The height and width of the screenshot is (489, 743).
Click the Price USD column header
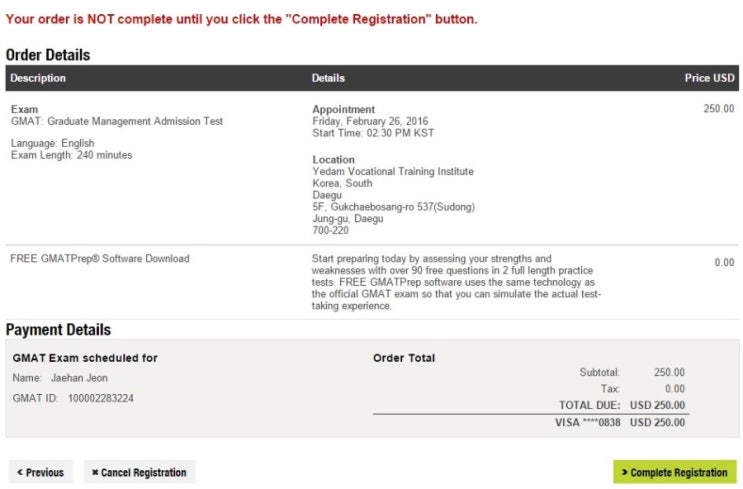pos(709,78)
